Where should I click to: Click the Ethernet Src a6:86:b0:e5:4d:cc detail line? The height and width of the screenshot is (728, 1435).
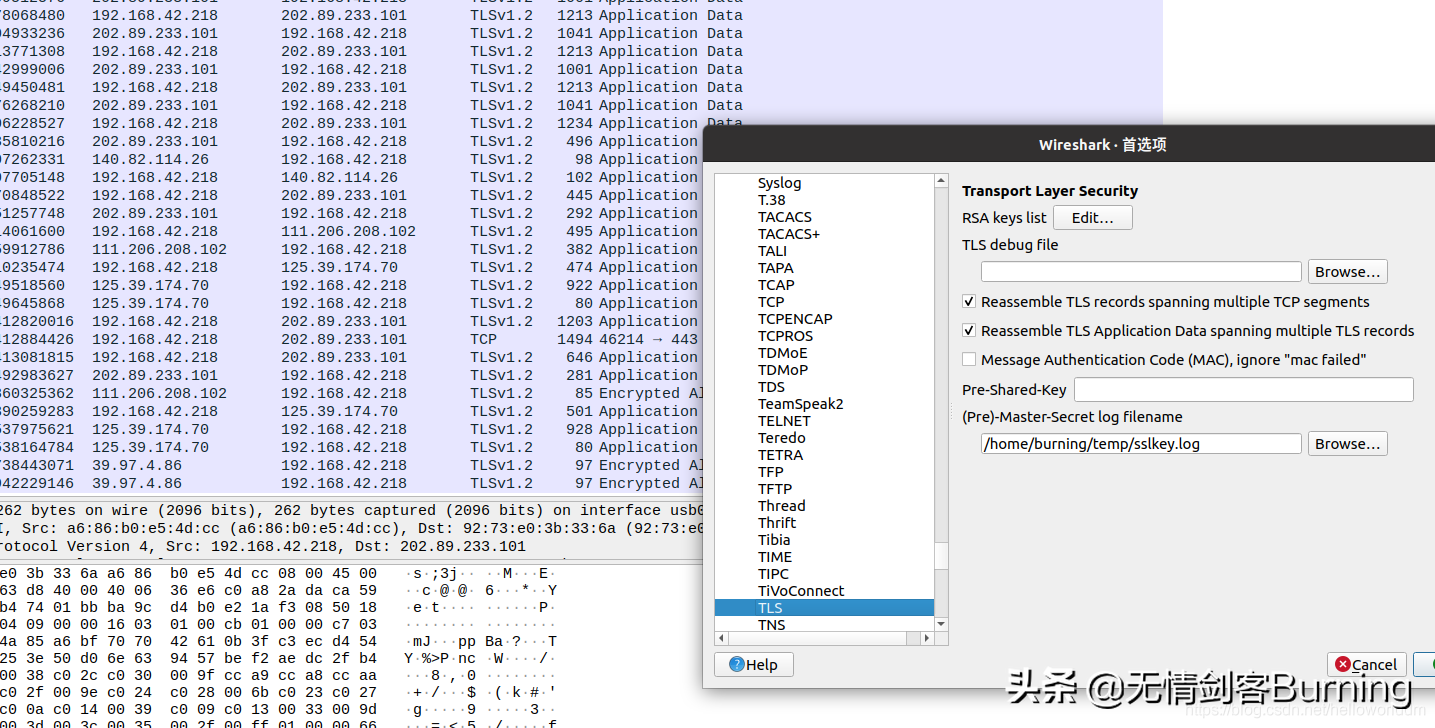click(x=351, y=528)
